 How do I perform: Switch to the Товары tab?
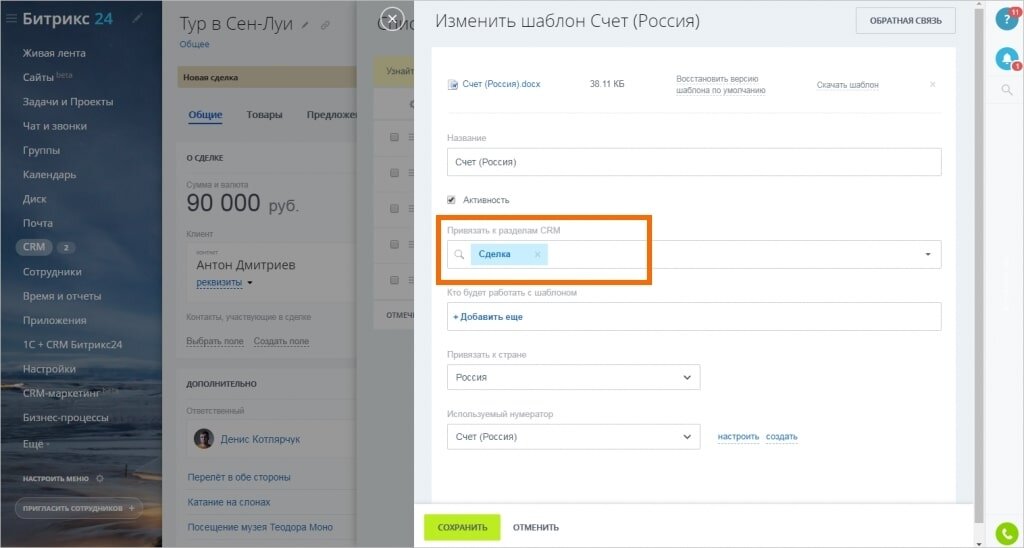(264, 115)
